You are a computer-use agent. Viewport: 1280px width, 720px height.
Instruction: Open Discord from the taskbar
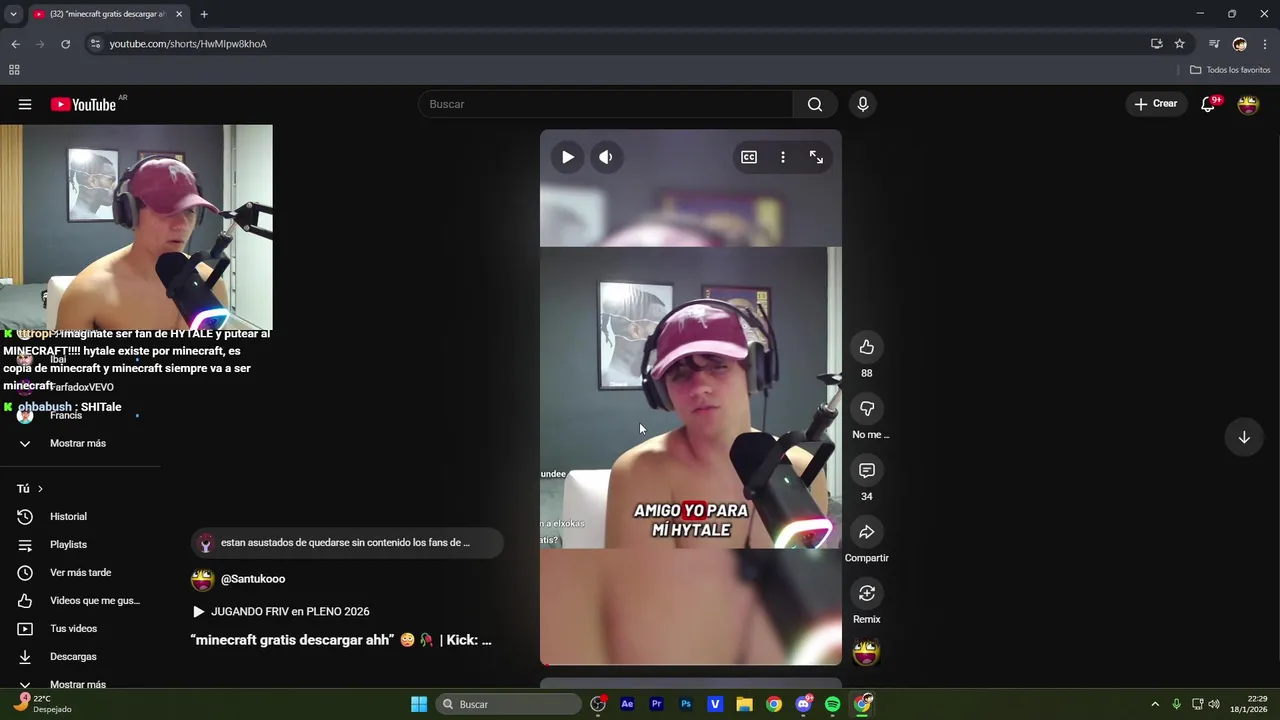(x=803, y=704)
